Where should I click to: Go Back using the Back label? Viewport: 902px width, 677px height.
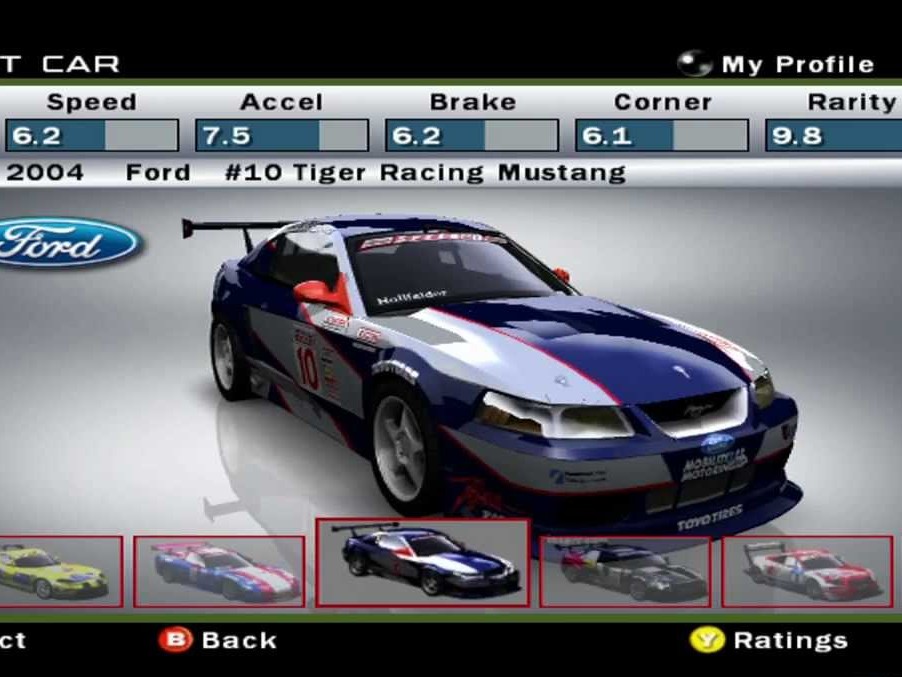238,640
